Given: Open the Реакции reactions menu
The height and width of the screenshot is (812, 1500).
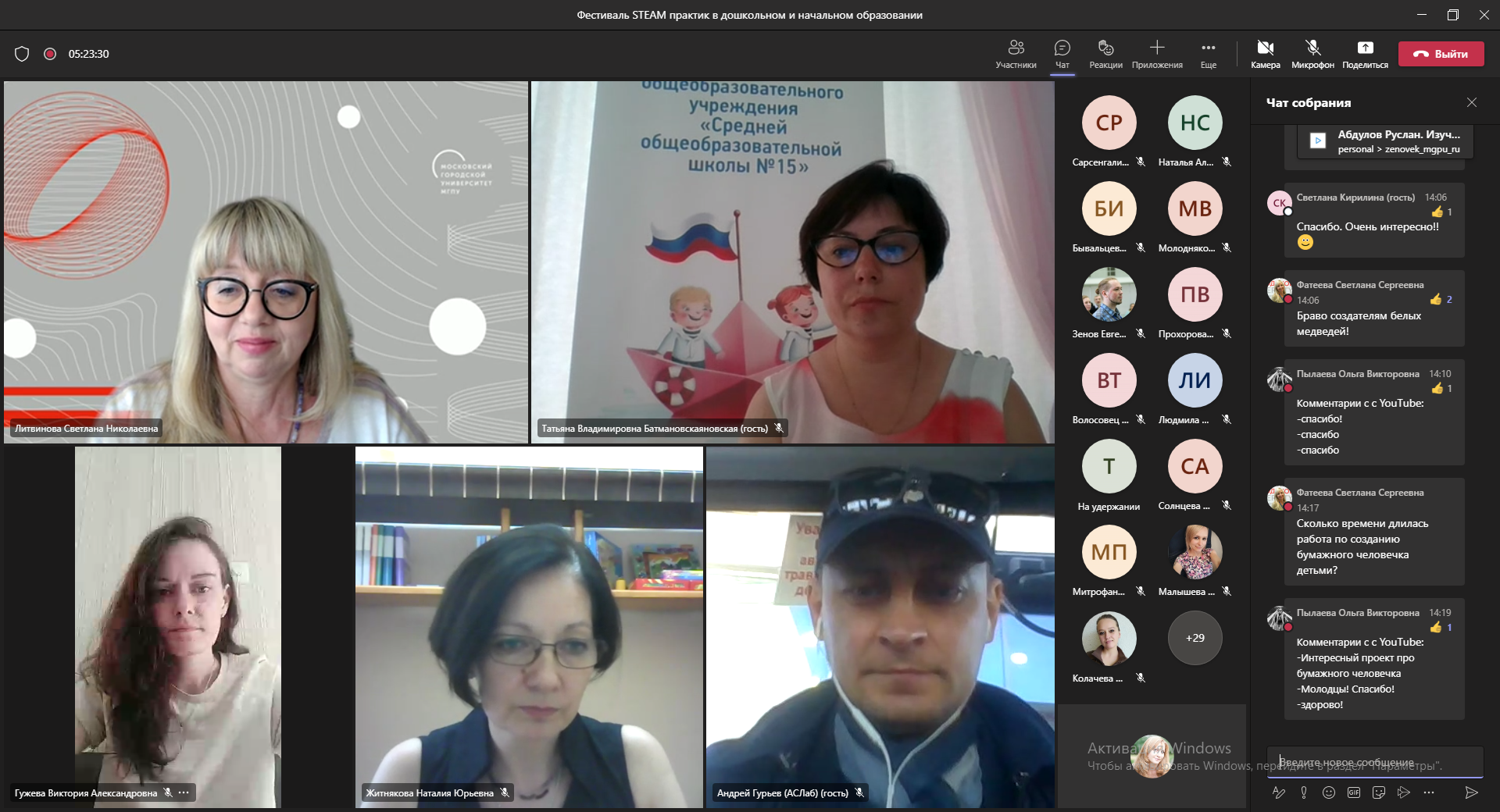Looking at the screenshot, I should point(1105,54).
